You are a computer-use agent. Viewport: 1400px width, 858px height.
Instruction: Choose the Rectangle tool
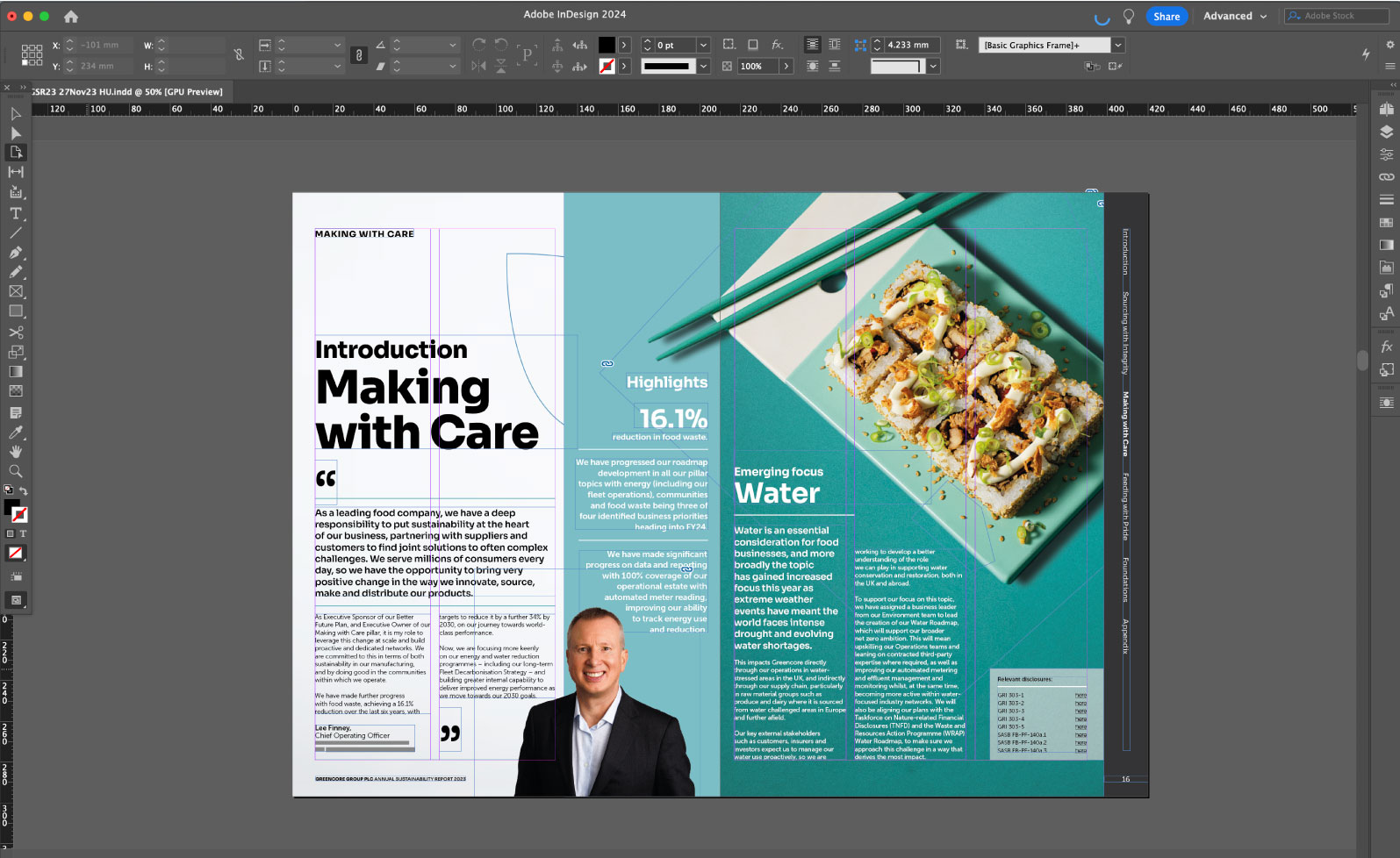click(16, 311)
